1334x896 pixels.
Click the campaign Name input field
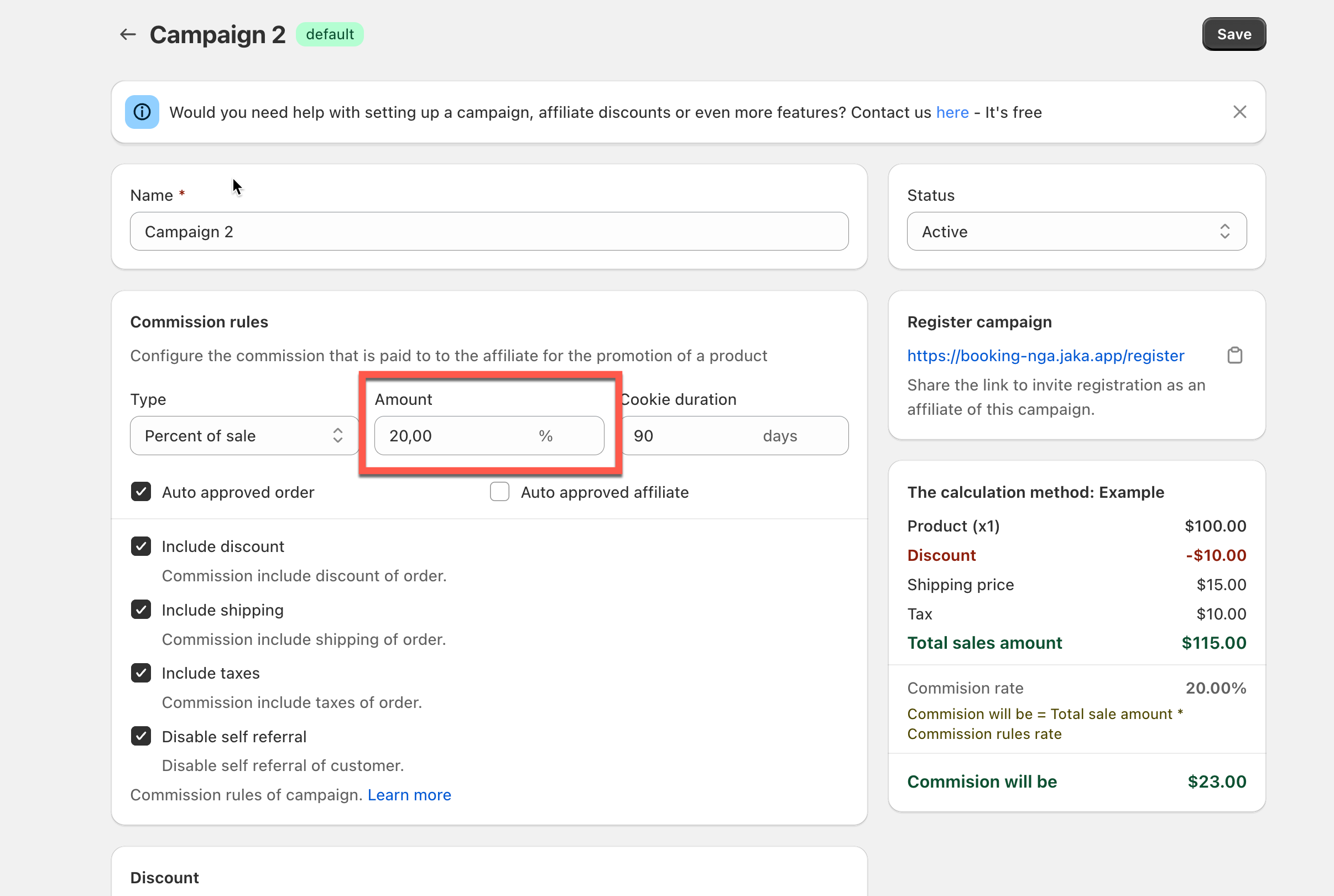[488, 231]
